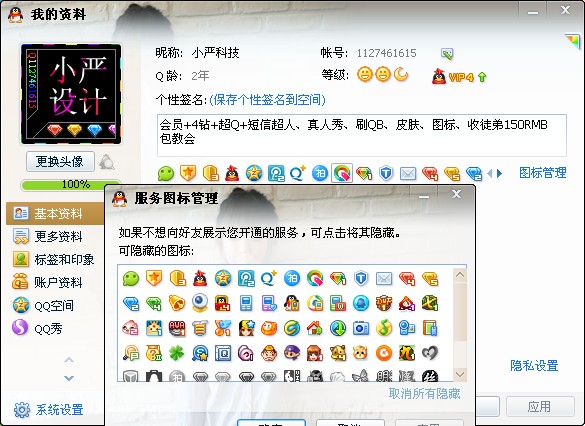Image resolution: width=585 pixels, height=426 pixels.
Task: Click the blue camera icon in the grid
Action: click(x=361, y=328)
